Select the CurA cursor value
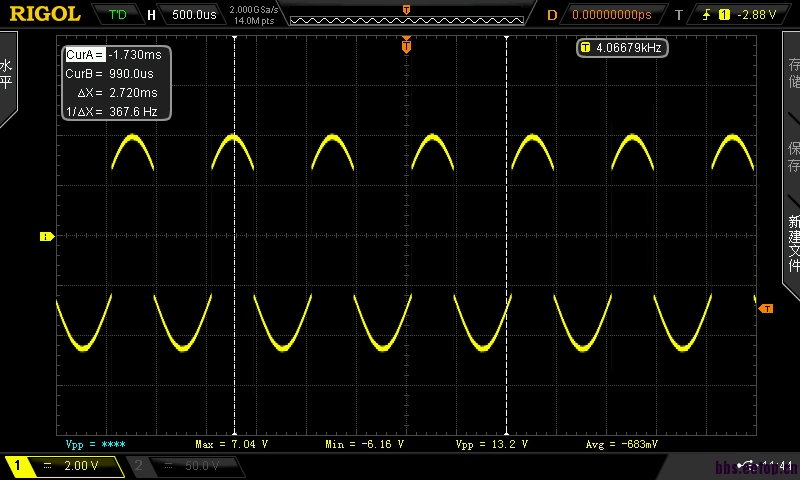This screenshot has width=800, height=480. click(x=135, y=55)
